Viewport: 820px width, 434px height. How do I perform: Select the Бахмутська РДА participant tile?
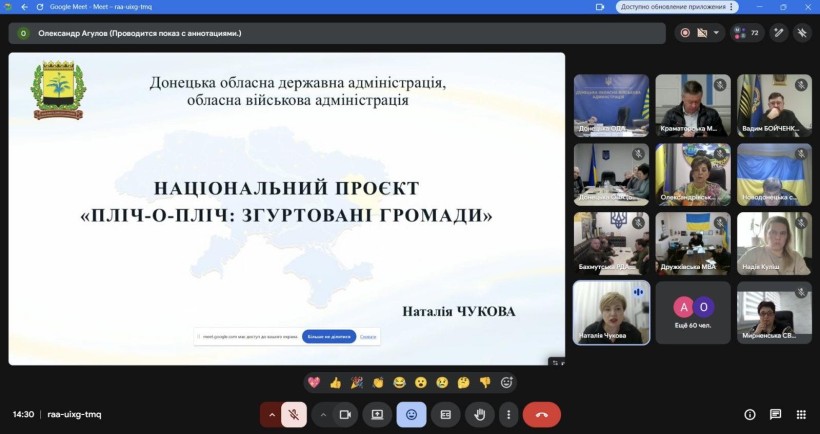coord(611,244)
